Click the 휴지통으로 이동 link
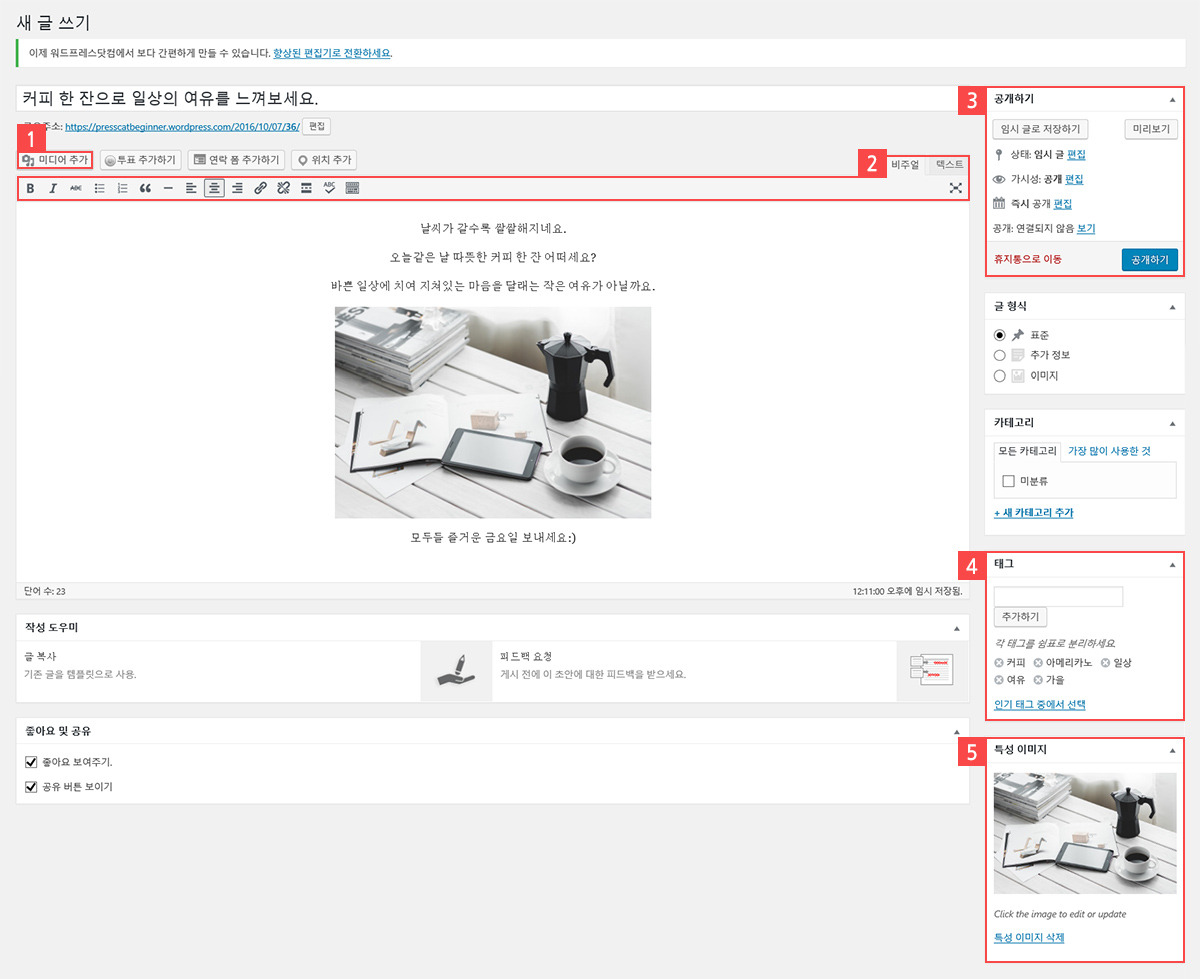 pos(1027,259)
